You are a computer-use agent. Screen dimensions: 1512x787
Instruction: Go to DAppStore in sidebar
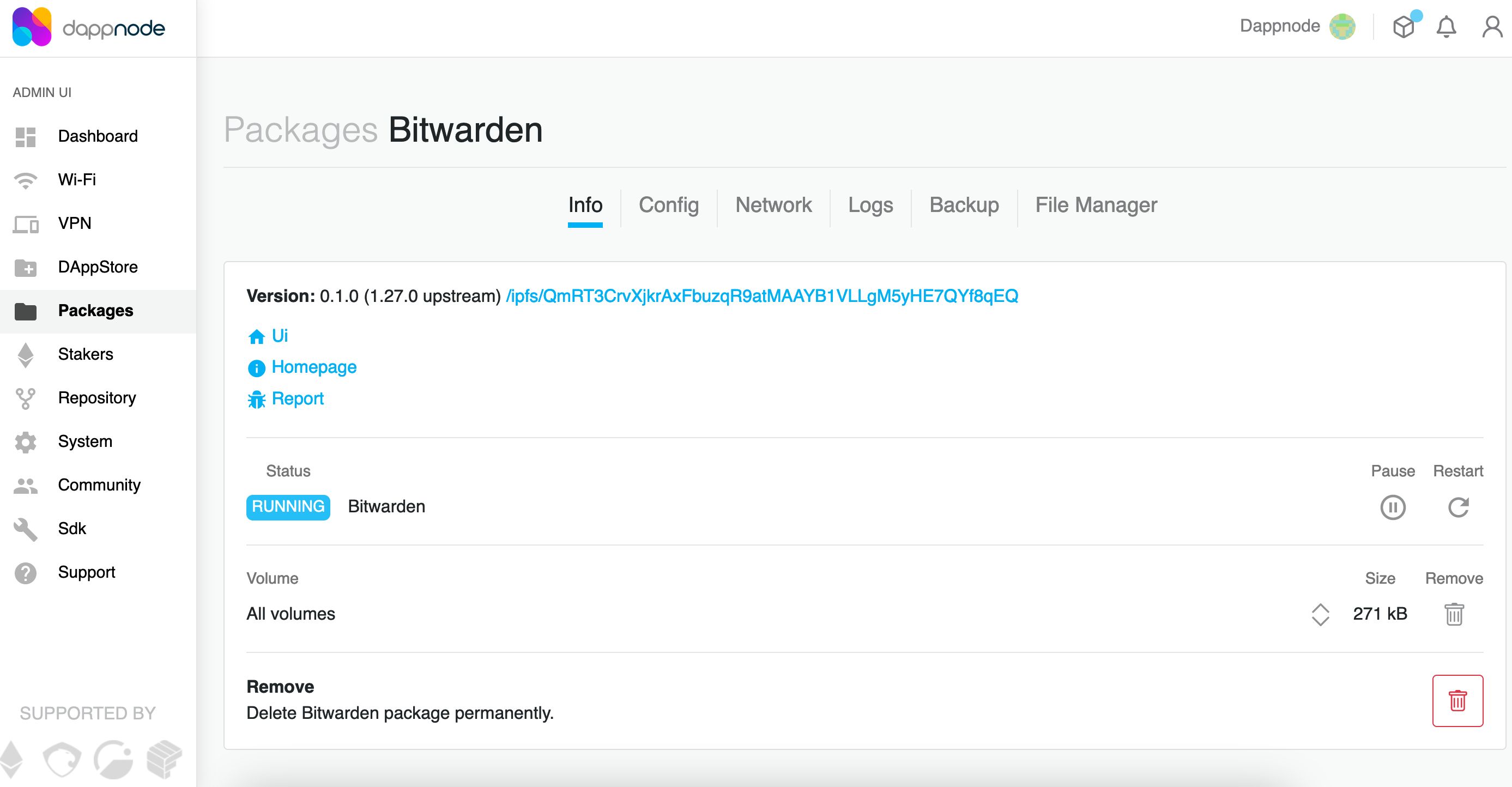tap(98, 268)
